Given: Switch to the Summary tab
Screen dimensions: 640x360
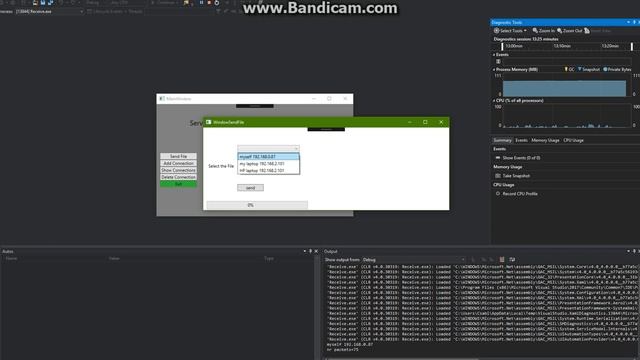Looking at the screenshot, I should (x=502, y=140).
